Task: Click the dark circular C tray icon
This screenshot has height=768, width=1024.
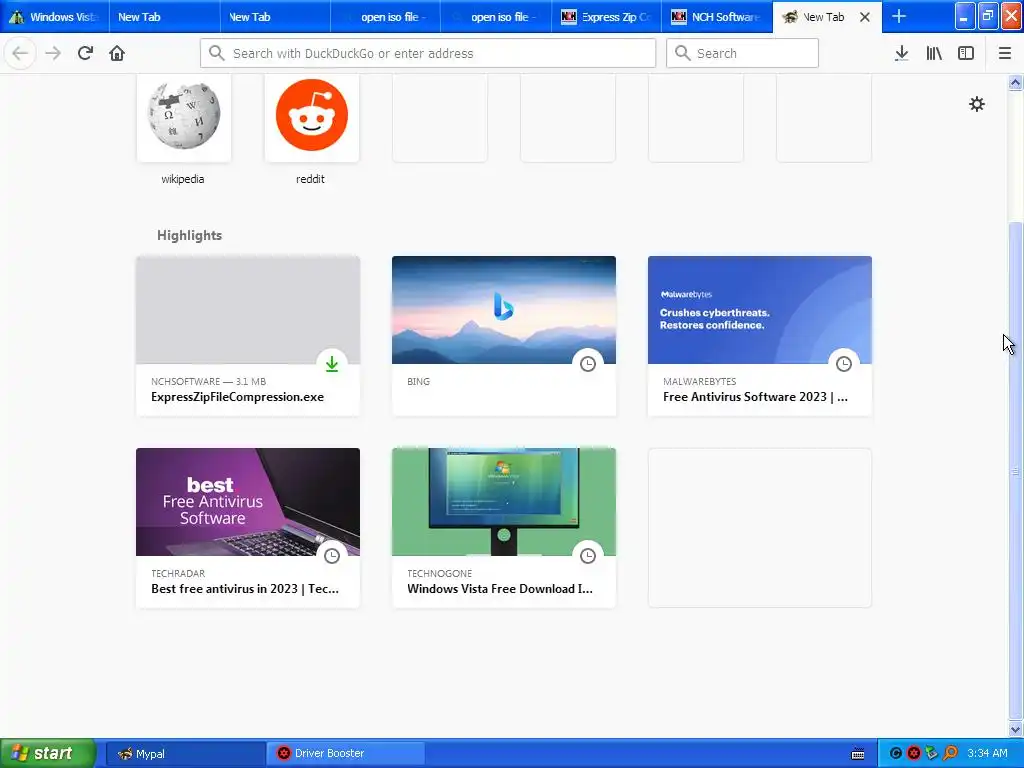Action: click(x=896, y=754)
